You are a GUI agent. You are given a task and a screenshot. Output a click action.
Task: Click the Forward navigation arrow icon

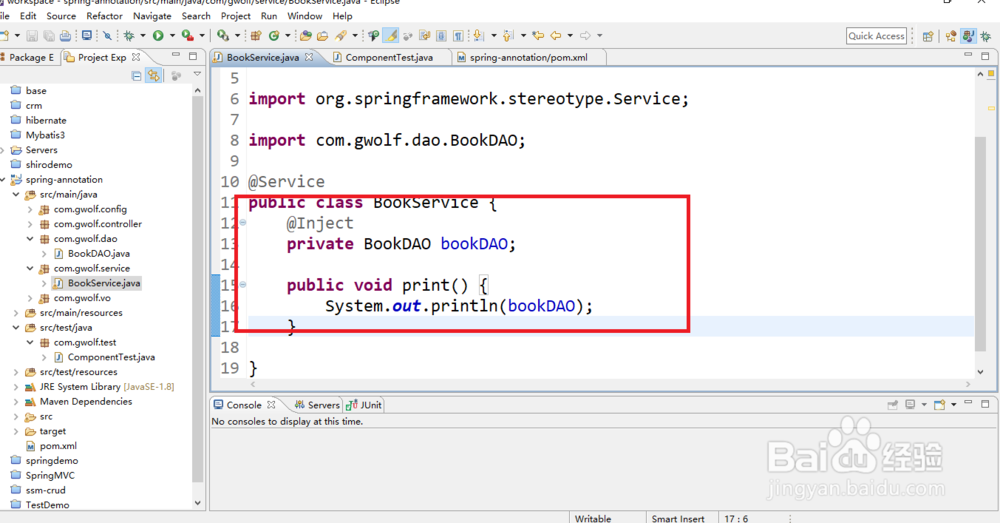click(585, 36)
